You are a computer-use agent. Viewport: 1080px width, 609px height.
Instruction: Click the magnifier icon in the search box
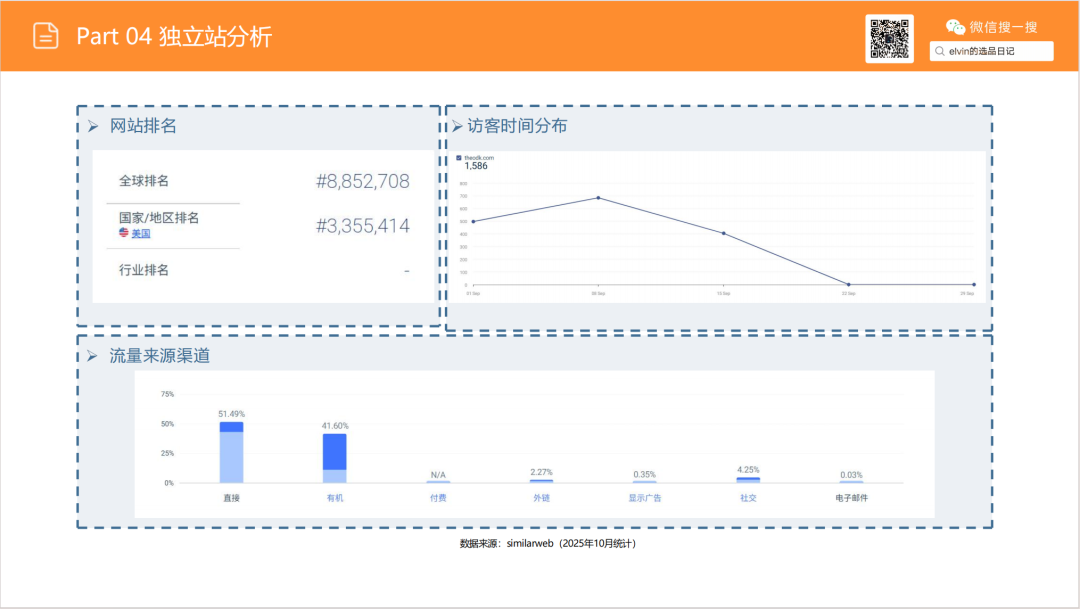[x=940, y=51]
